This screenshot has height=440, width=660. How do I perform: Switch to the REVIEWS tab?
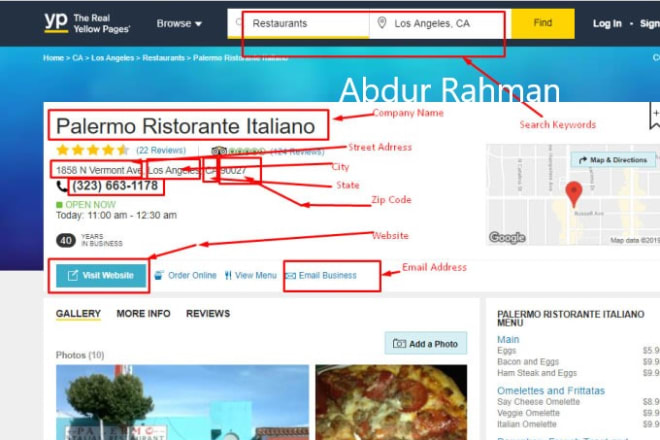point(208,314)
